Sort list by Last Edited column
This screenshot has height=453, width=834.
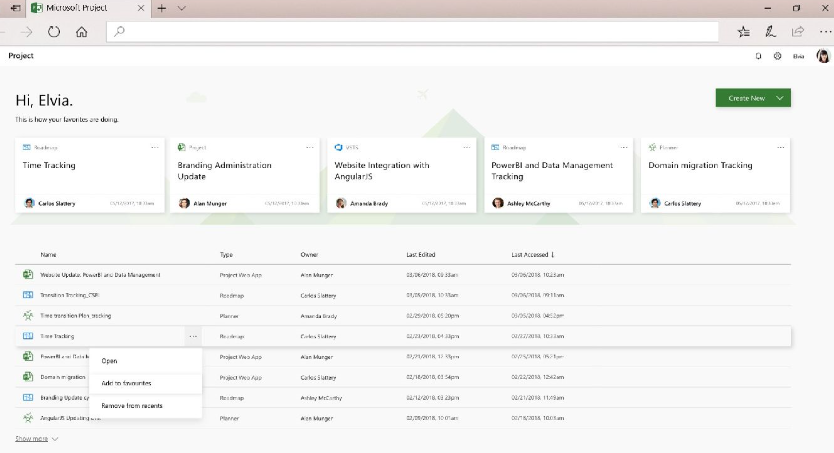(421, 255)
